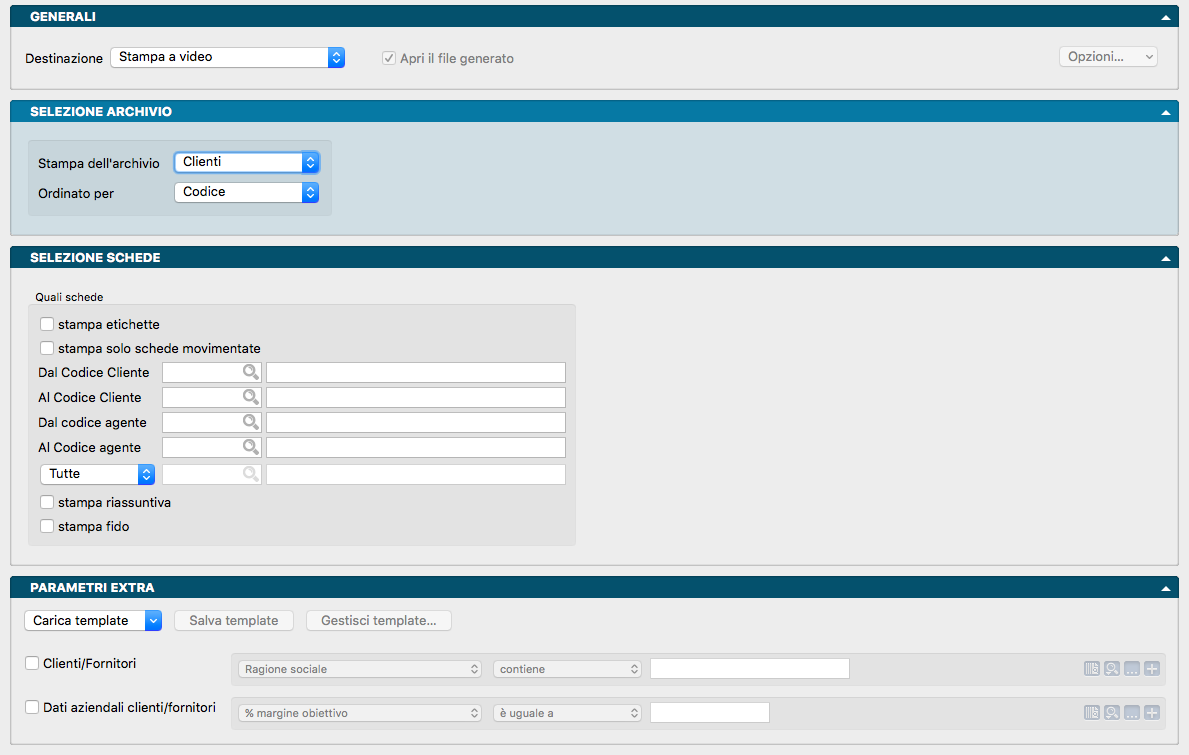Image resolution: width=1189 pixels, height=755 pixels.
Task: Enable the stampa etichette checkbox
Action: [x=47, y=325]
